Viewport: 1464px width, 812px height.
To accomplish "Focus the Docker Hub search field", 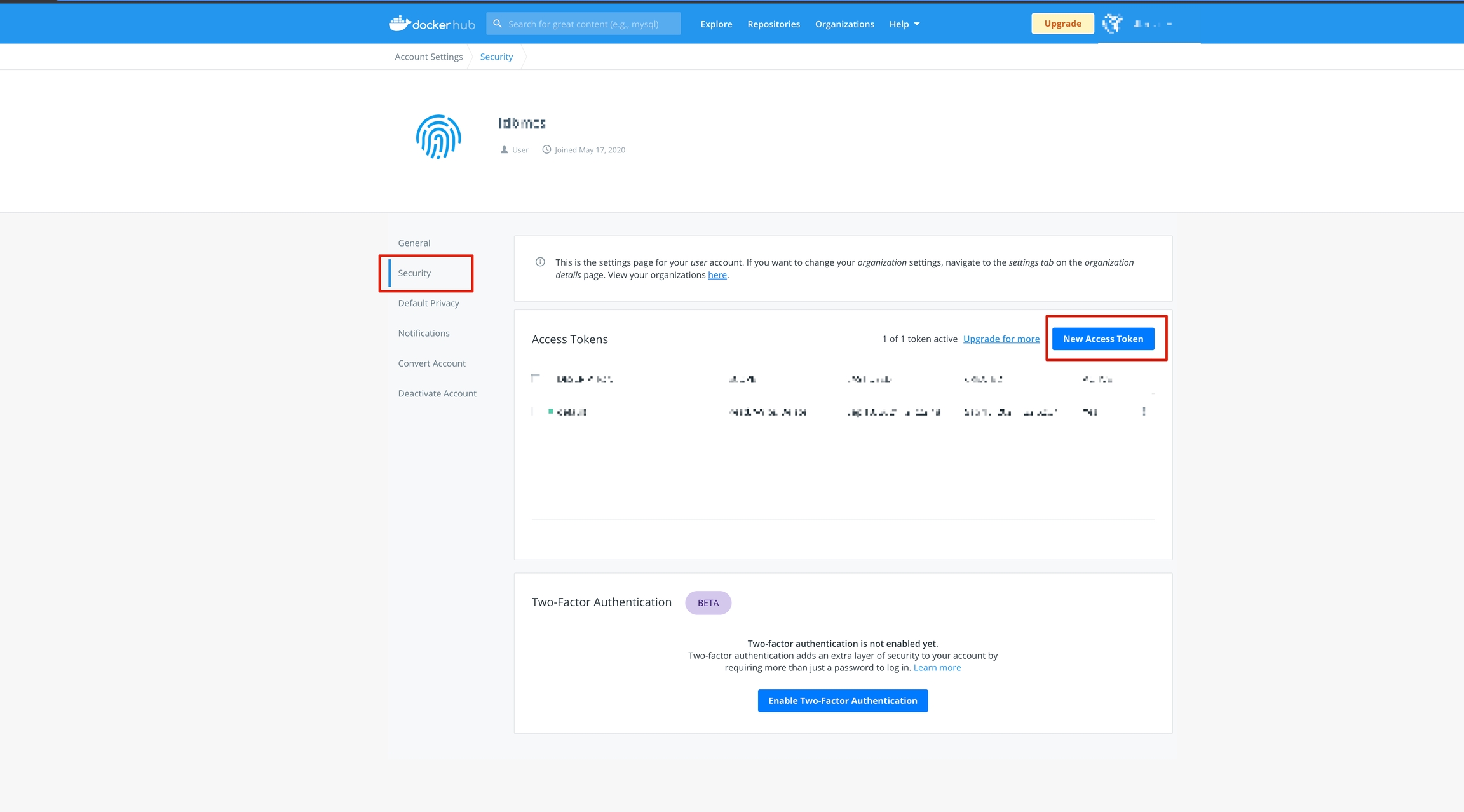I will [x=591, y=24].
